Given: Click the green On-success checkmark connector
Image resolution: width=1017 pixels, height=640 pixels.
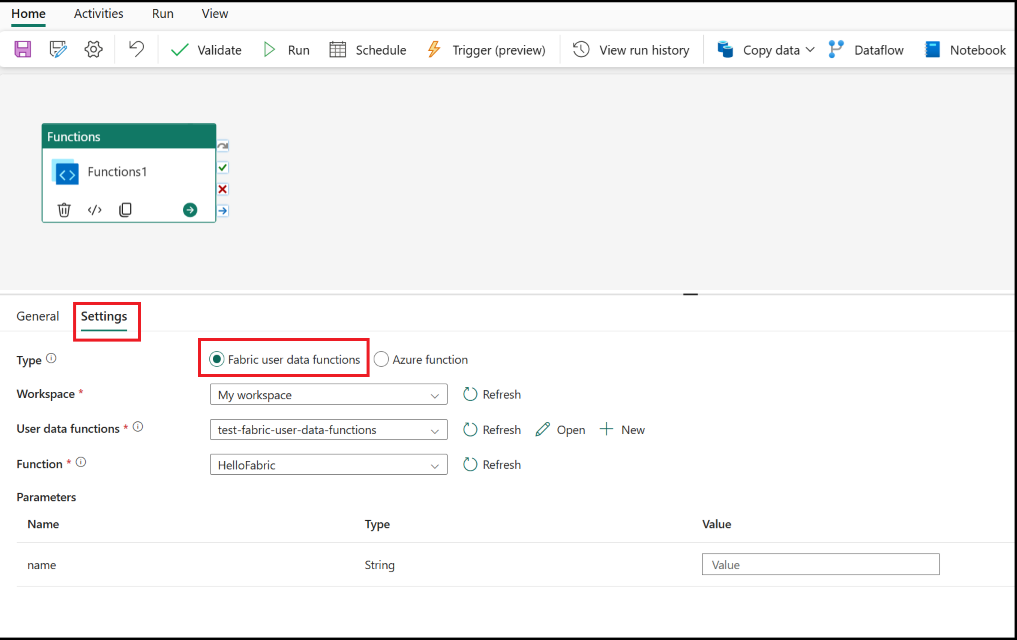Looking at the screenshot, I should (x=222, y=167).
